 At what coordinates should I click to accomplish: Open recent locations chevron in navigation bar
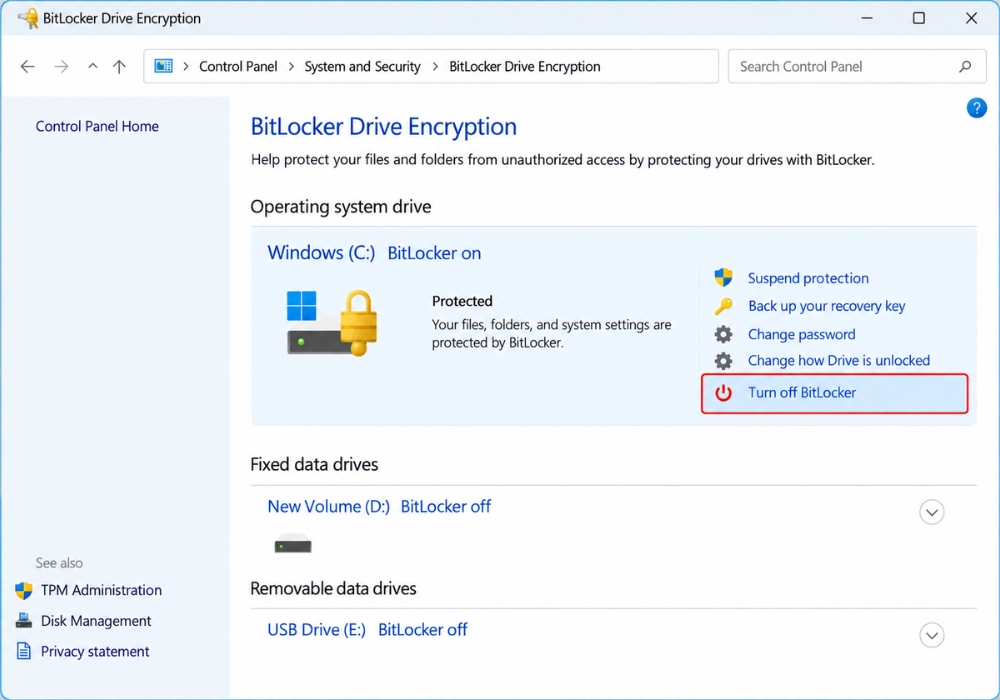point(93,66)
